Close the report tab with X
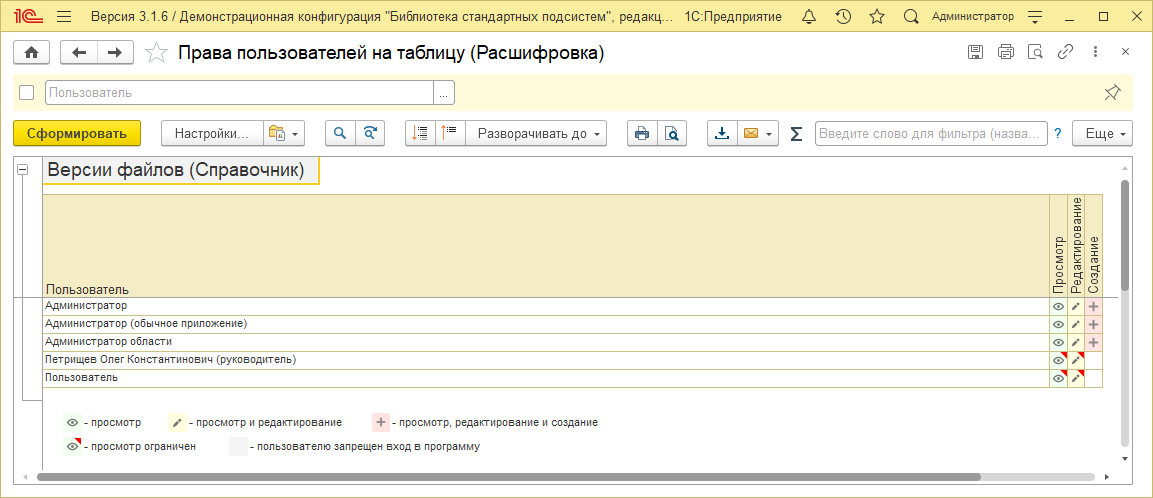Screen dimensions: 1153x498 (1125, 51)
